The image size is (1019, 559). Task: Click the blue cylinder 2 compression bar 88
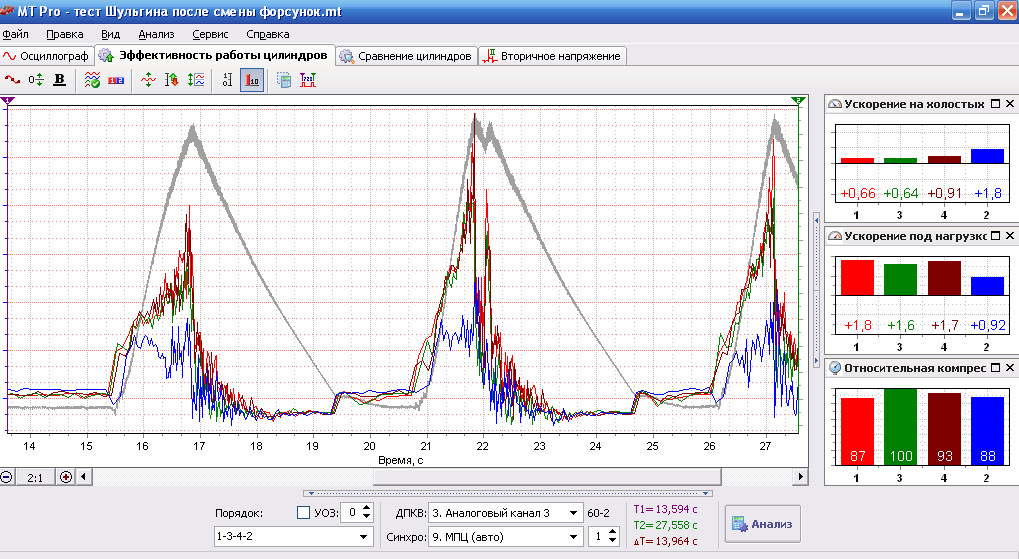tap(987, 430)
